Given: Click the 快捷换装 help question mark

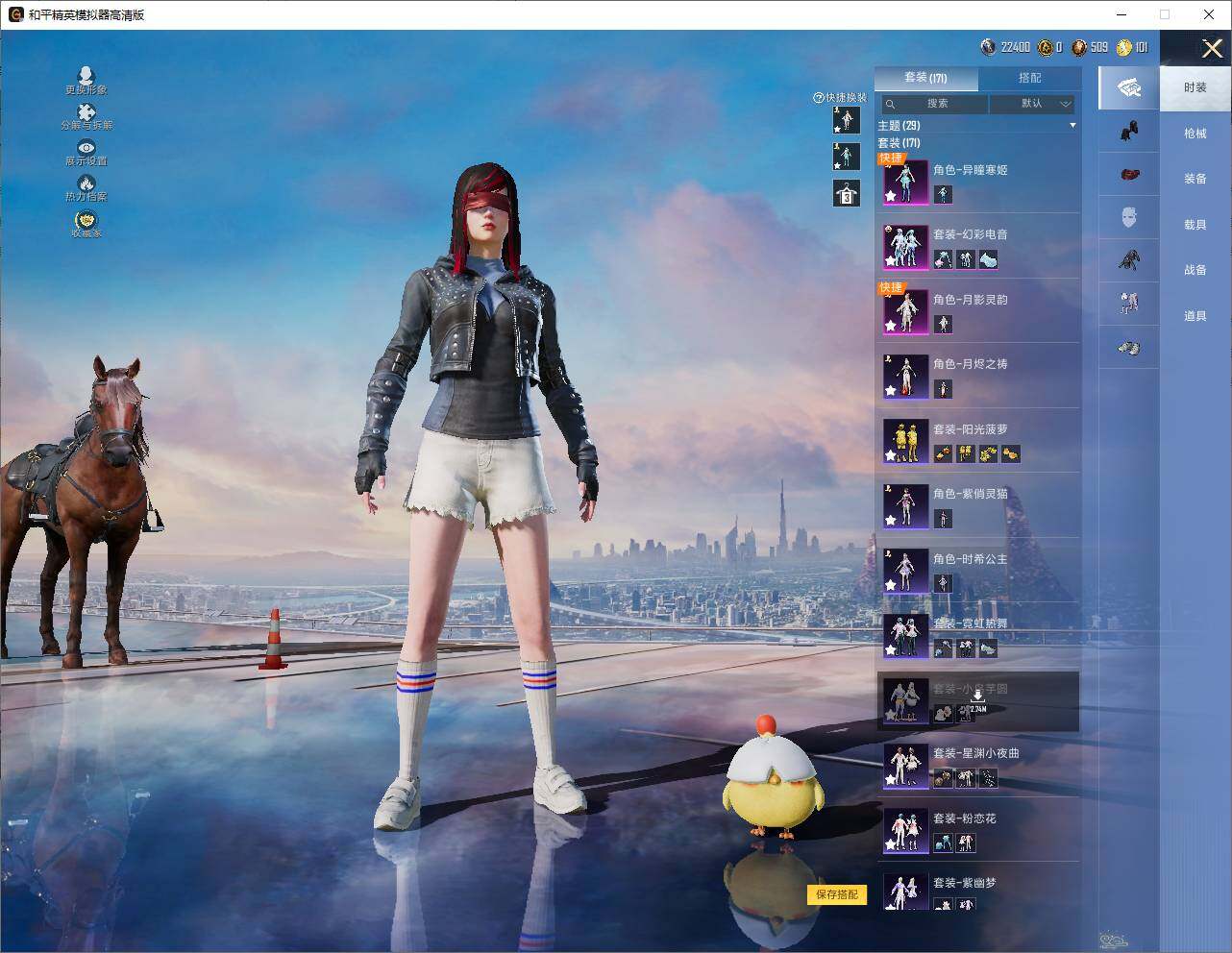Looking at the screenshot, I should [x=819, y=98].
